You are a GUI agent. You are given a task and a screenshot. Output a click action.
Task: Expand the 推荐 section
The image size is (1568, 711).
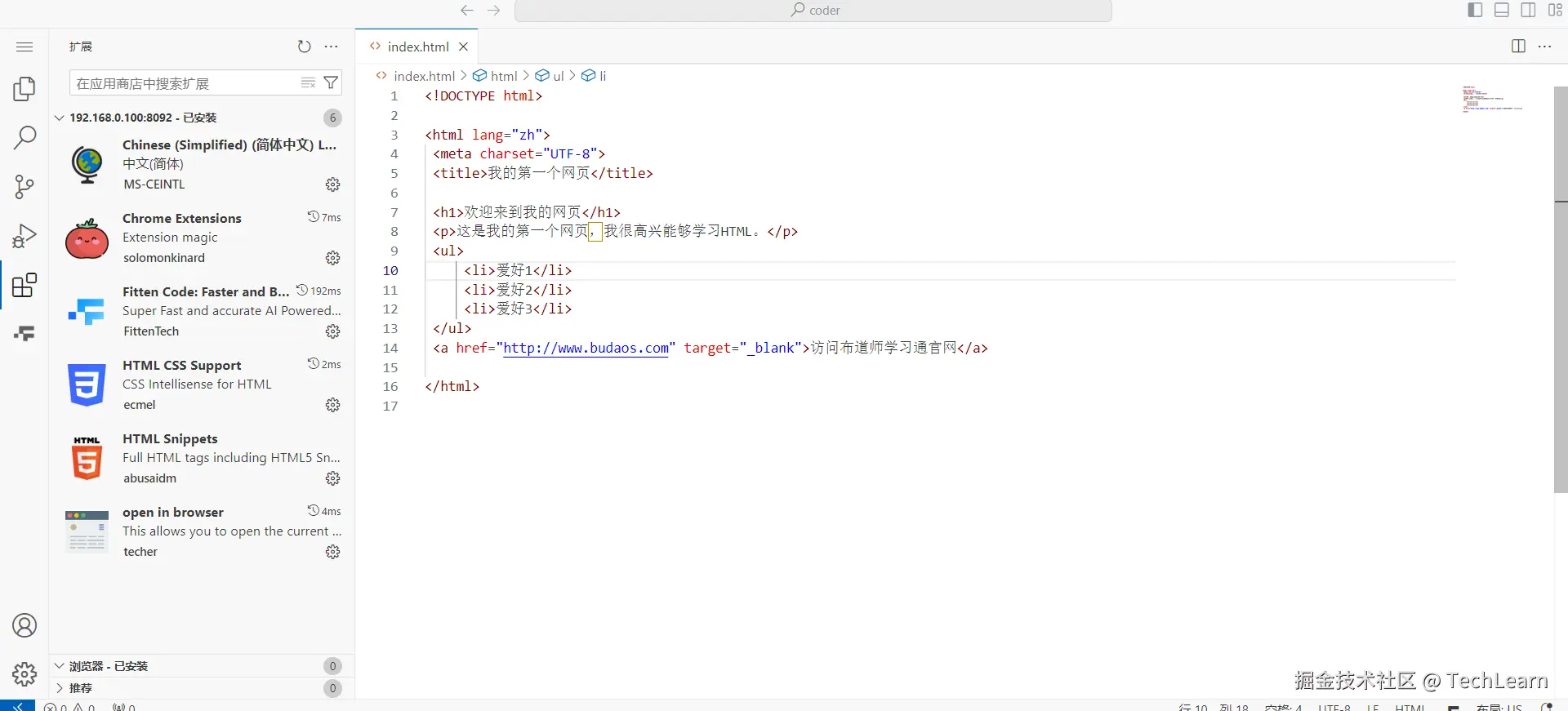pos(202,688)
